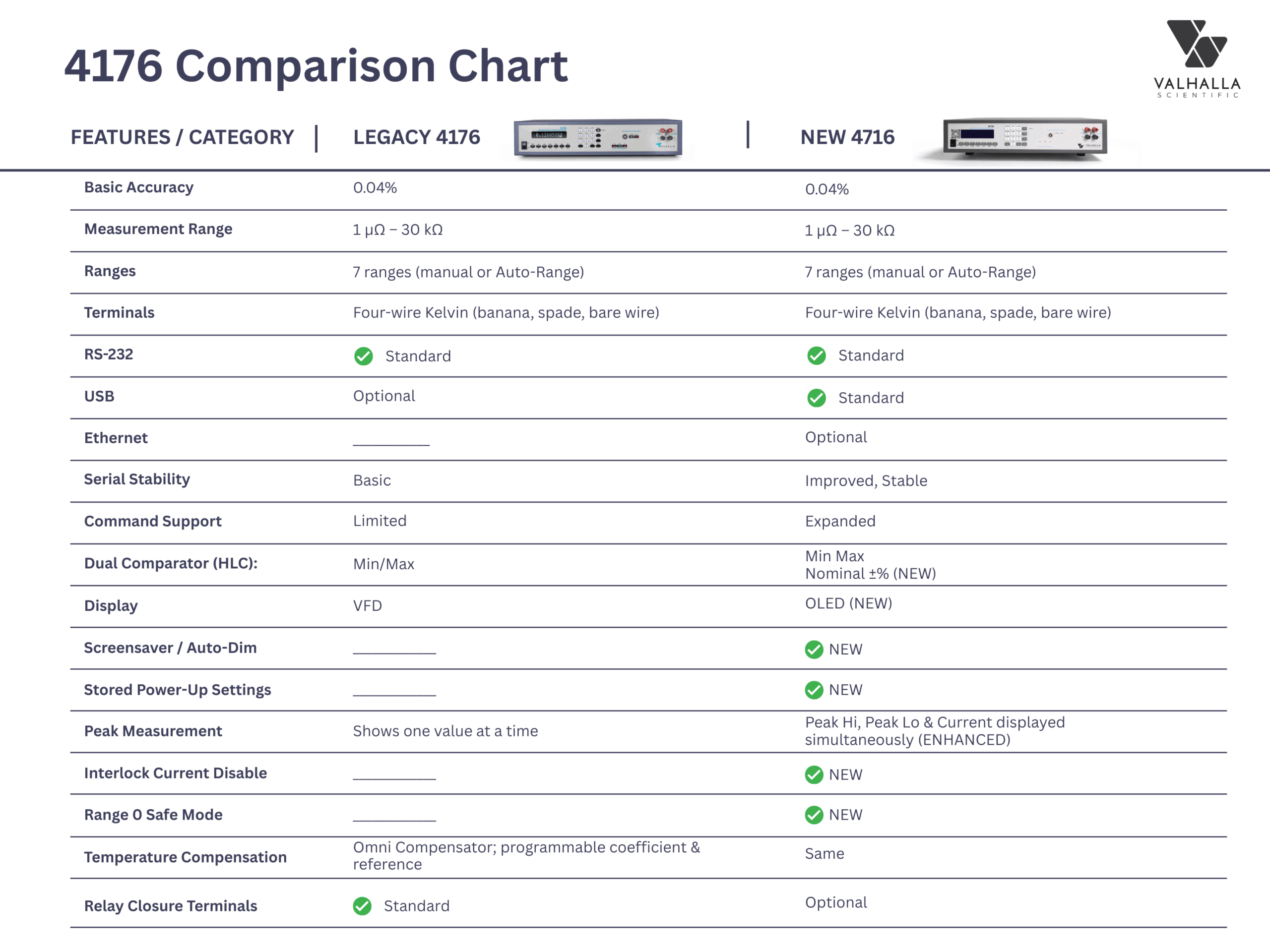Click the Valhalla Scientific logo
The height and width of the screenshot is (952, 1270).
(1197, 59)
